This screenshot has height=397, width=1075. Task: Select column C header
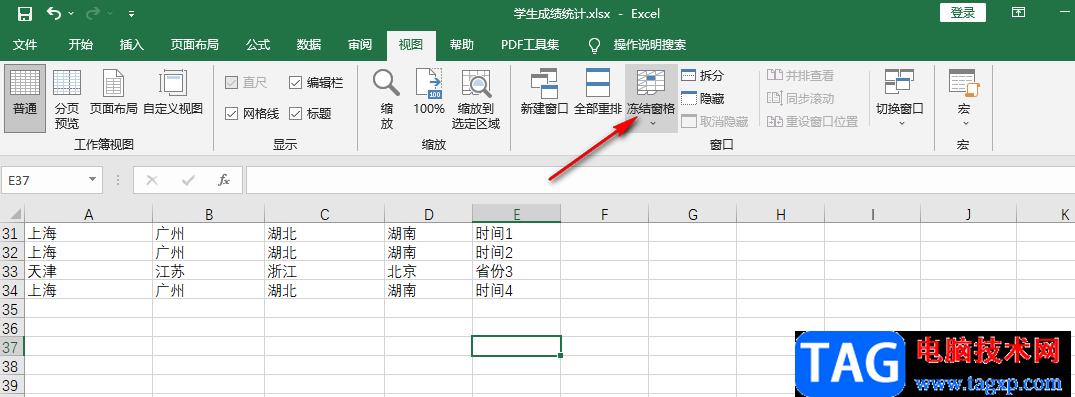(324, 215)
